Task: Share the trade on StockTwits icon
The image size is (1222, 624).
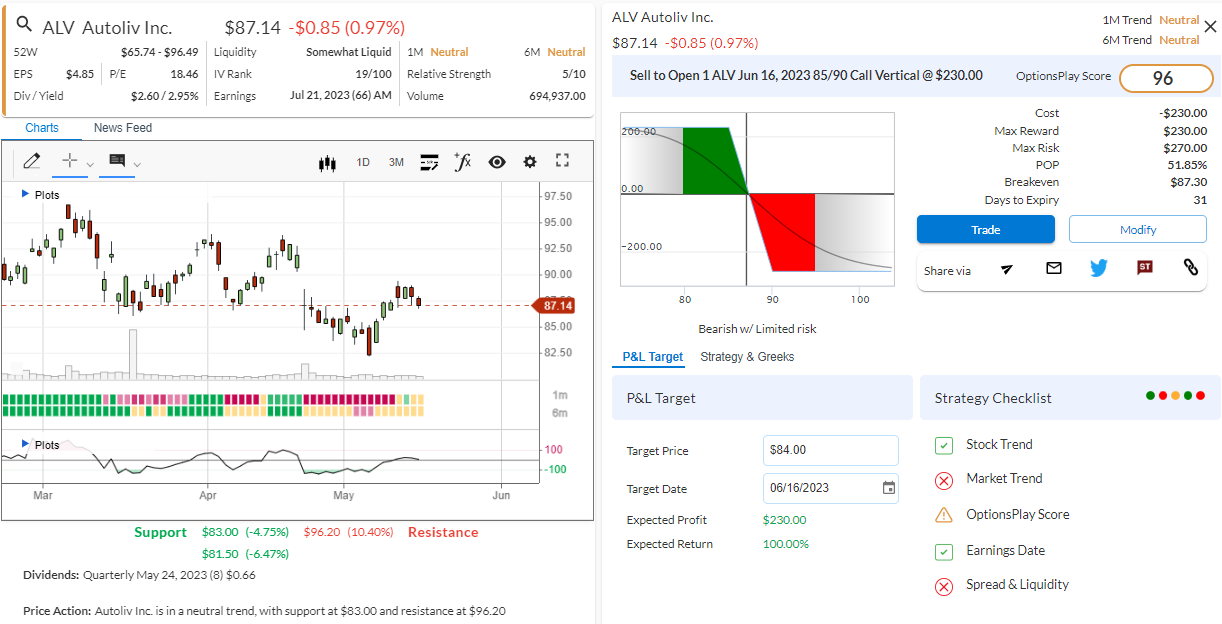Action: coord(1145,268)
